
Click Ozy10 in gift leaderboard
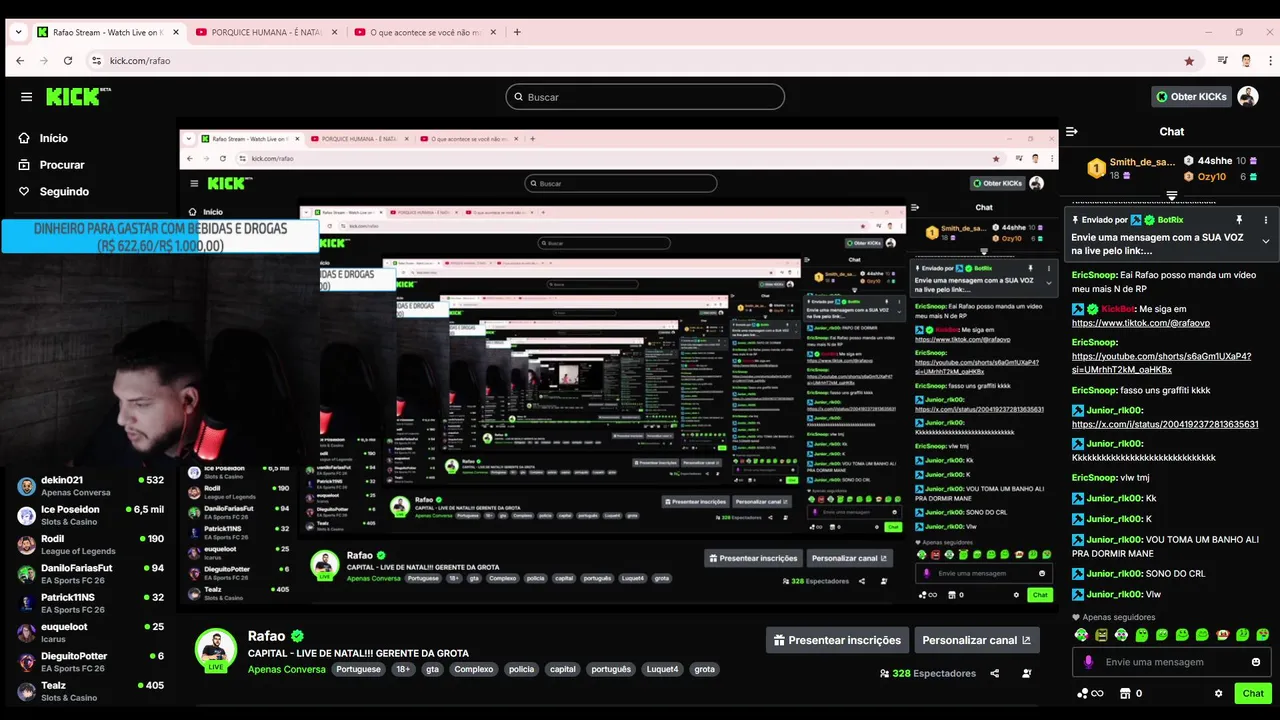coord(1212,177)
